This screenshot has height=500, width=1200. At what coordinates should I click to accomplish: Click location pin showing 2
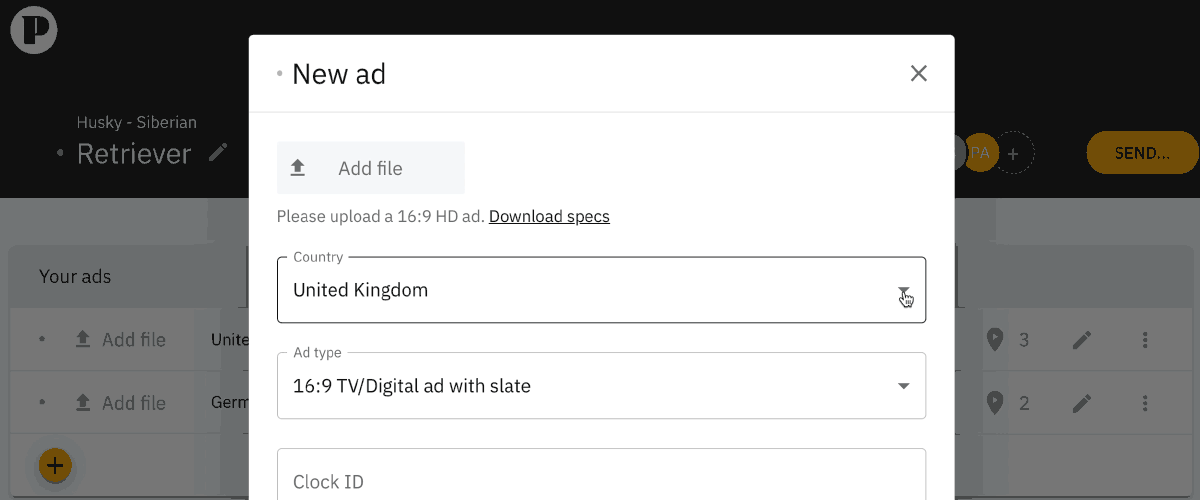coord(994,403)
